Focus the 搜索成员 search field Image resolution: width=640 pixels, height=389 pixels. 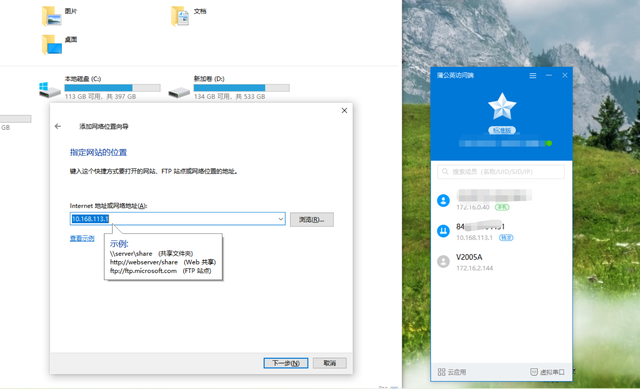pyautogui.click(x=501, y=172)
